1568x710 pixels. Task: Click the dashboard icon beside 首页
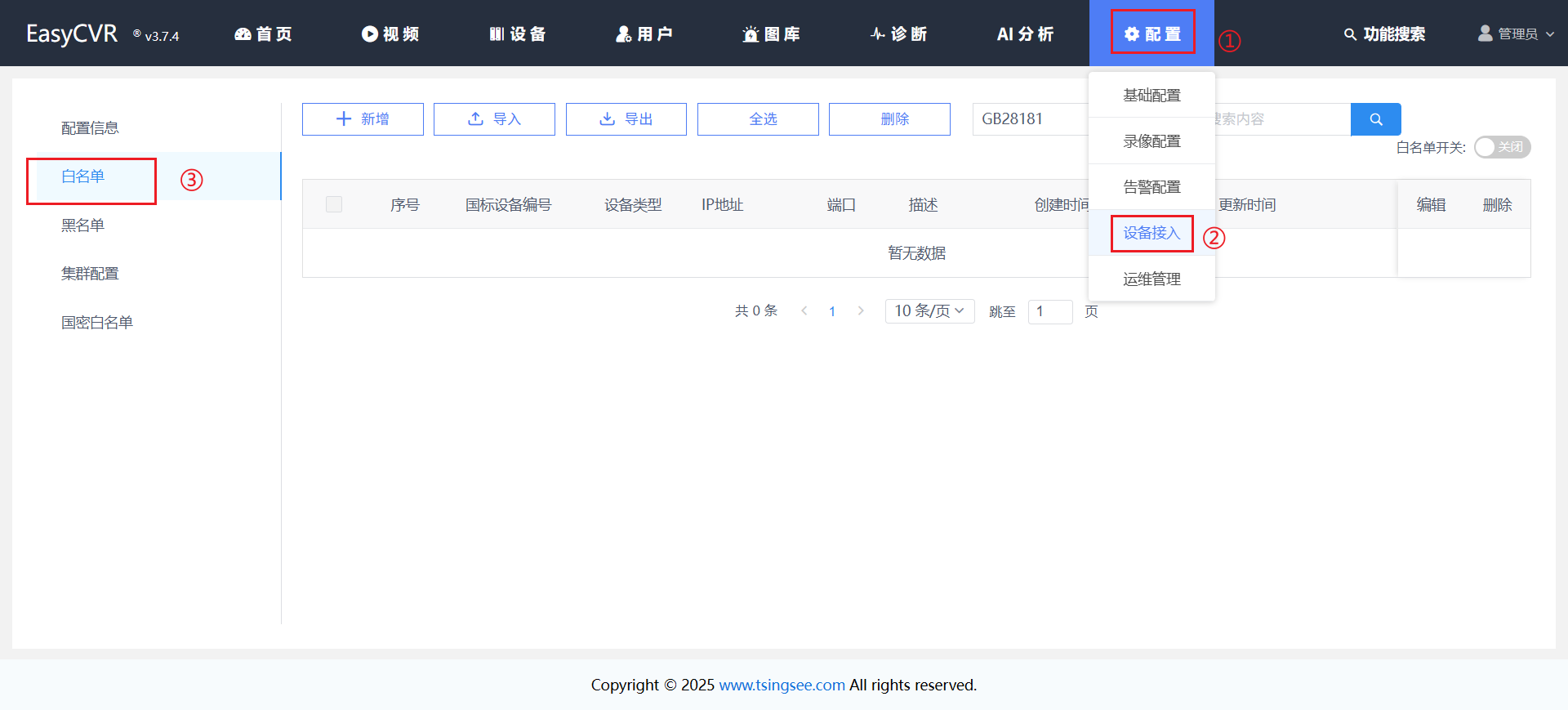[243, 34]
